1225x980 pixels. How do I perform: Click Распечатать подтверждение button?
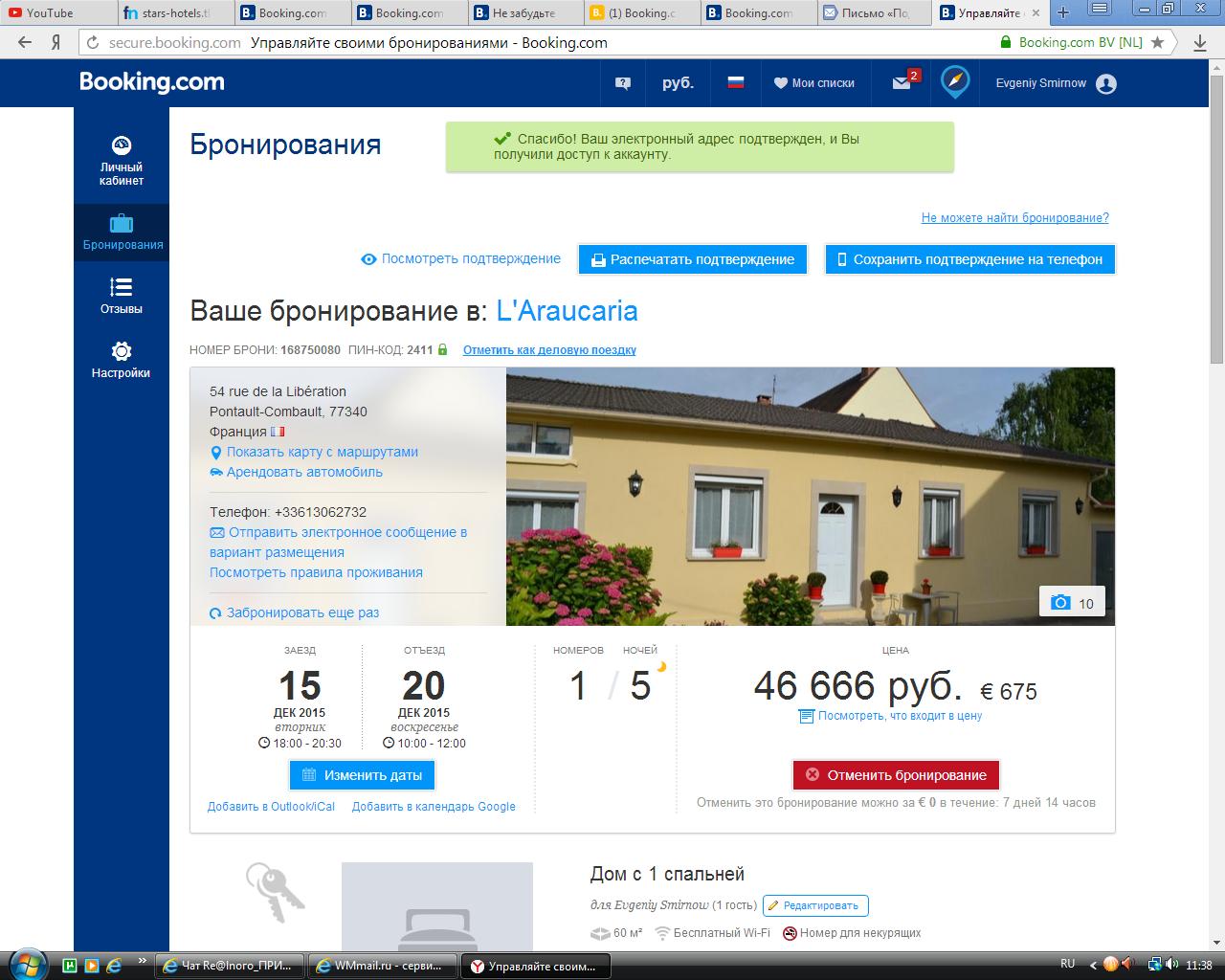click(x=693, y=259)
